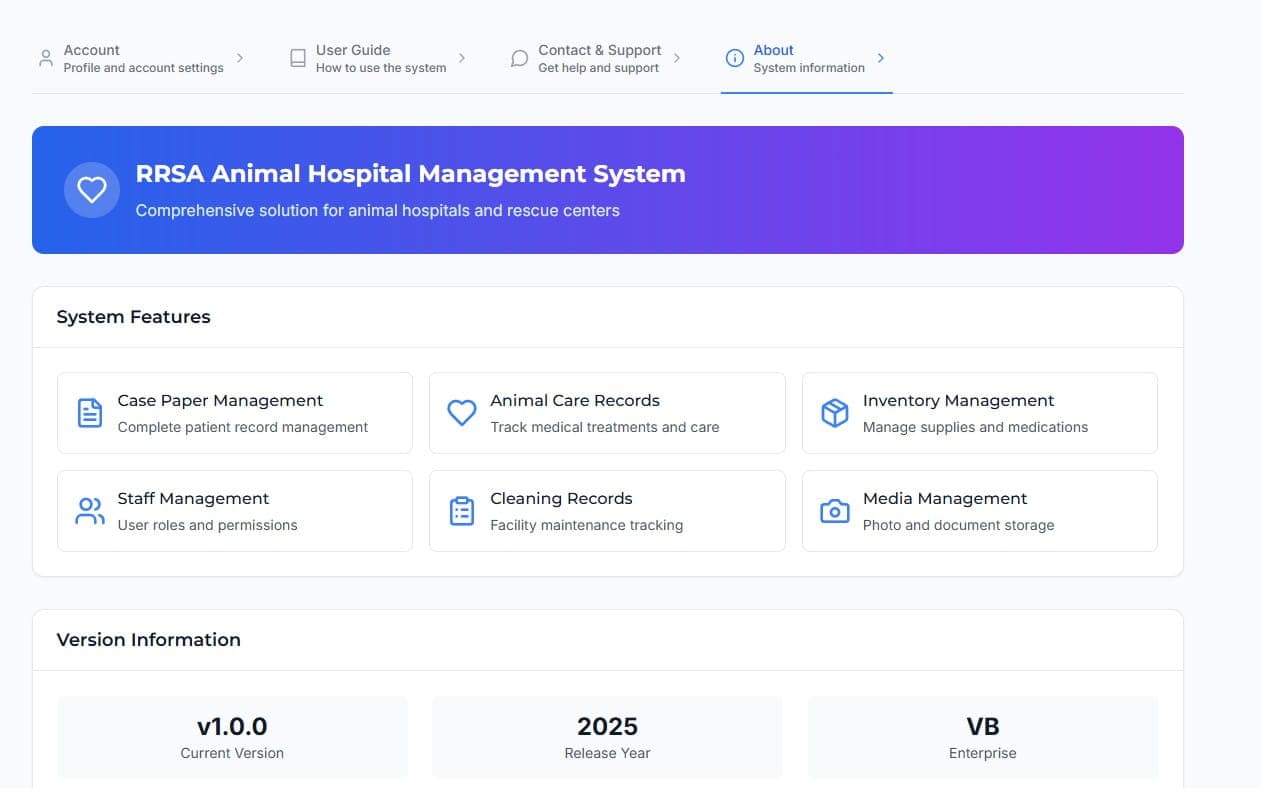Click 'Complete patient record management' description
Viewport: 1261px width, 788px height.
pos(243,427)
